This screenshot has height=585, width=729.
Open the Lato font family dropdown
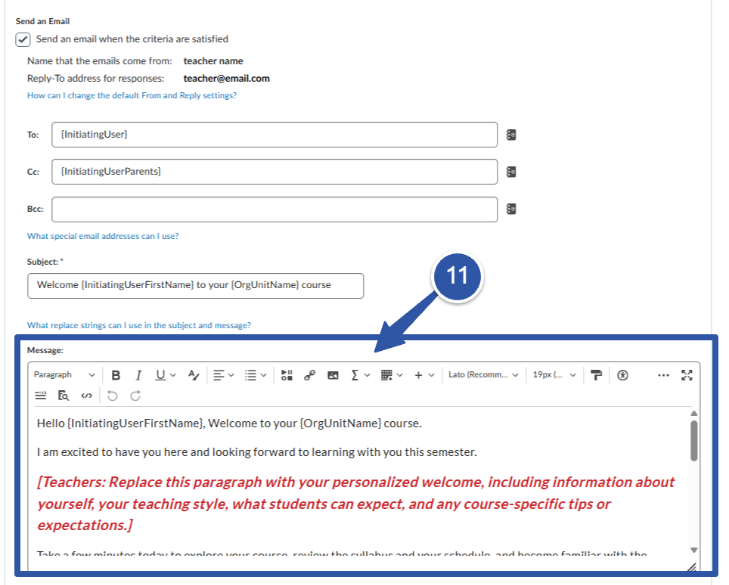point(483,375)
